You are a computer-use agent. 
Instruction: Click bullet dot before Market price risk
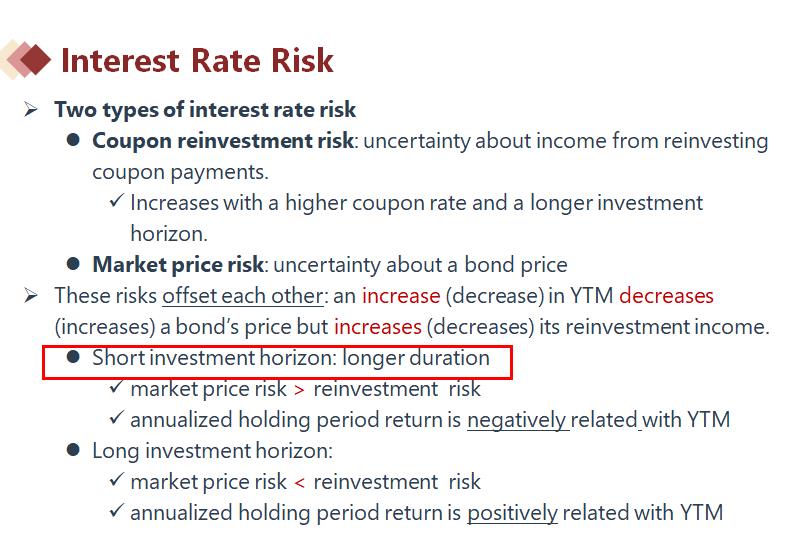click(73, 263)
